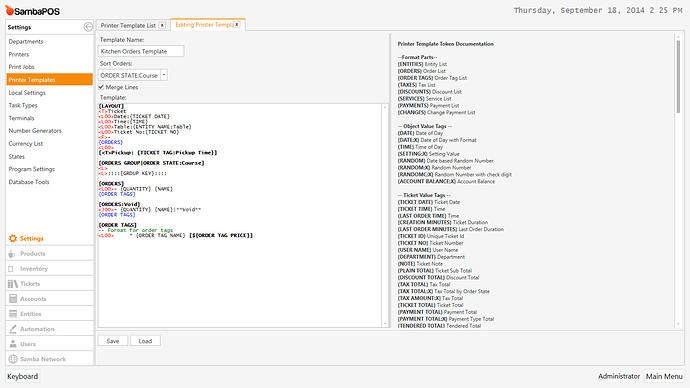This screenshot has height=388, width=690.
Task: Click the Settings collapse back arrow icon
Action: 88,27
